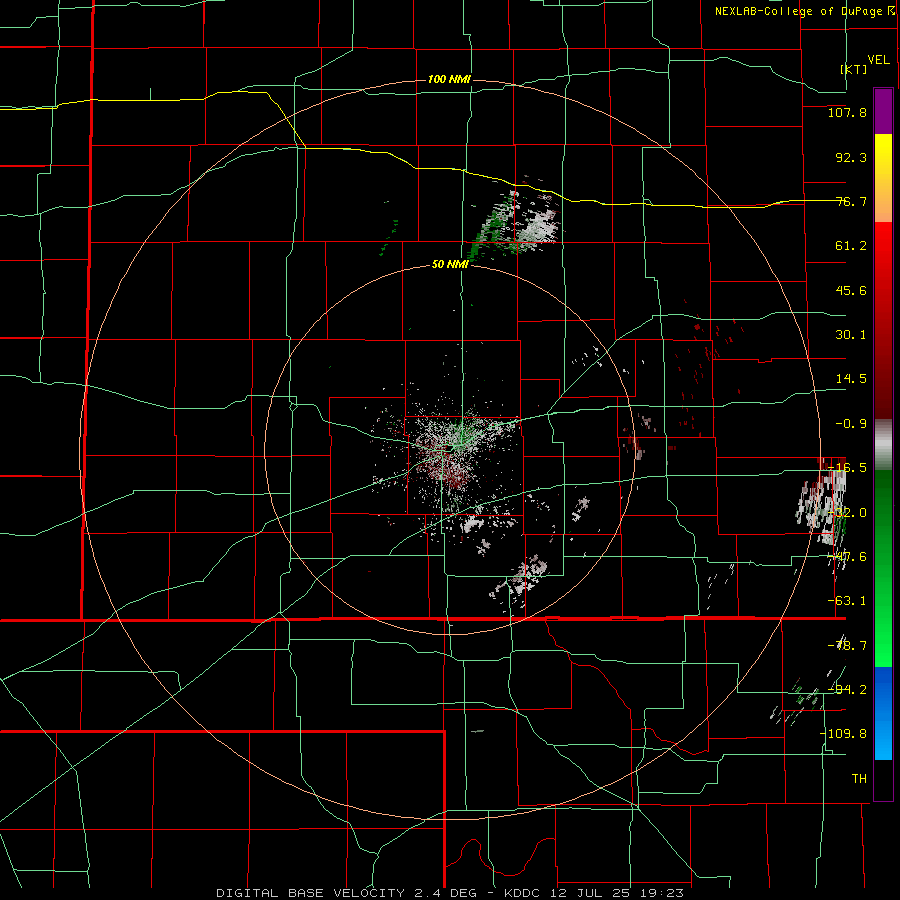Select the 92.3 velocity scale value
Image resolution: width=900 pixels, height=900 pixels.
(851, 157)
